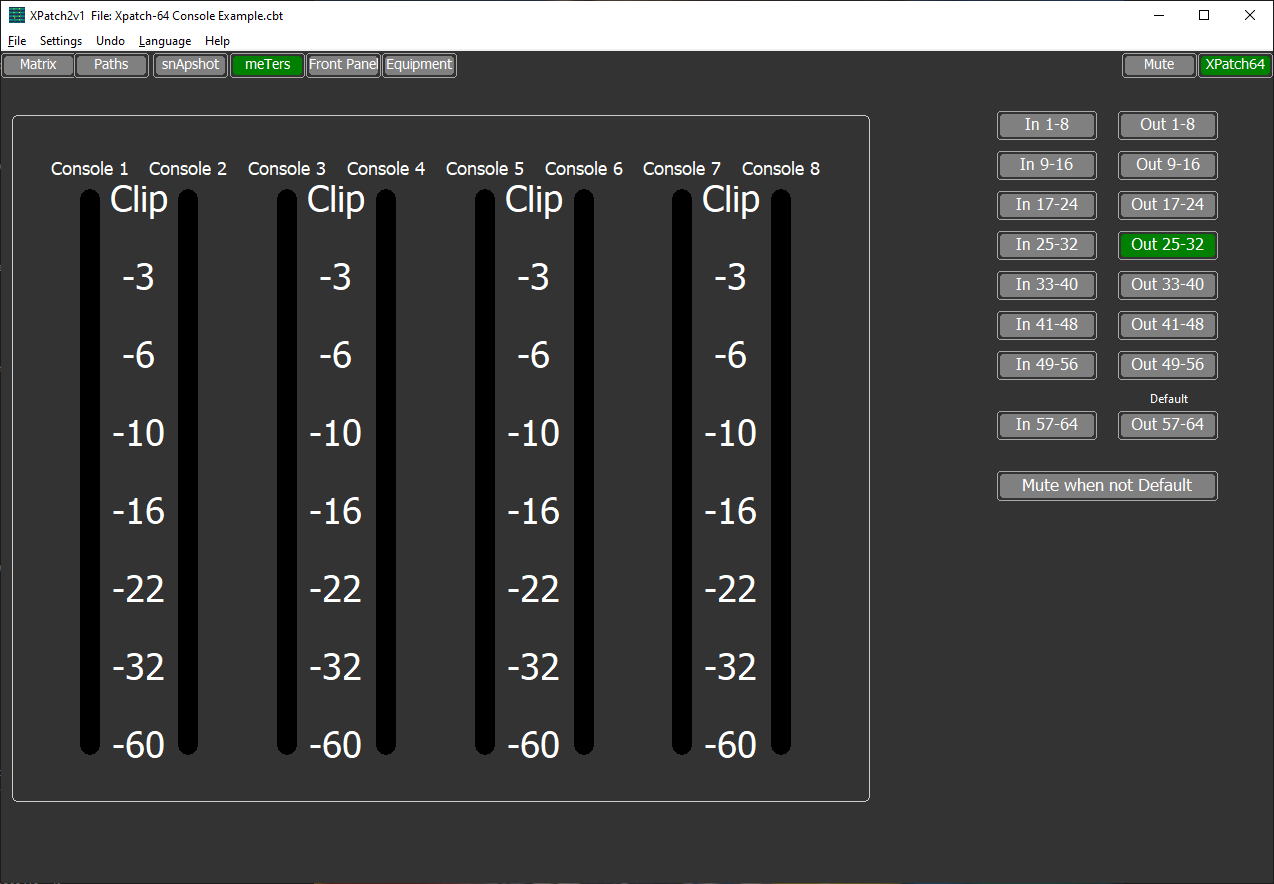Screen dimensions: 1274x884
Task: Click the Console 3 meter label
Action: (286, 168)
